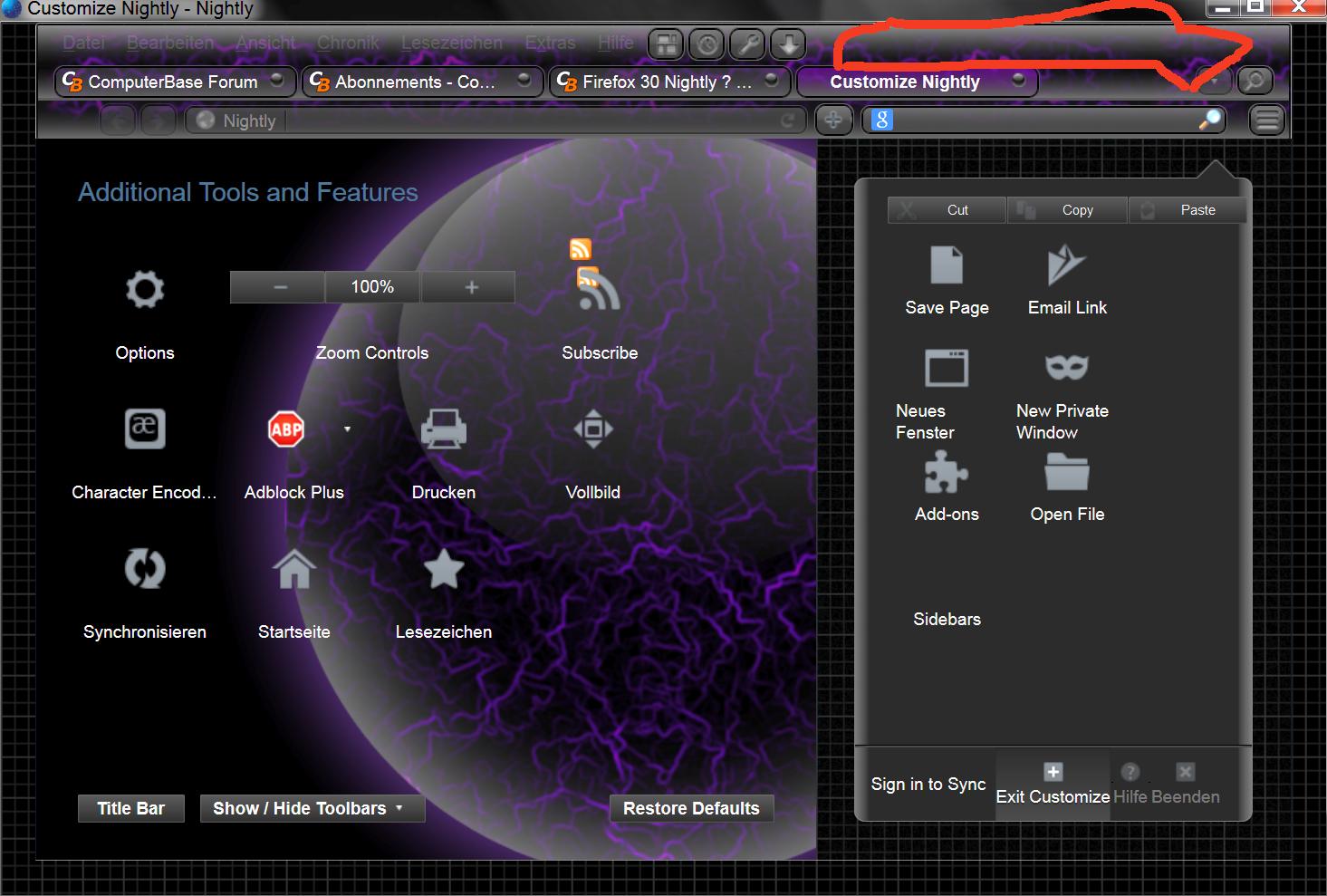Click the Restore Defaults button
This screenshot has height=896, width=1327.
coord(691,808)
